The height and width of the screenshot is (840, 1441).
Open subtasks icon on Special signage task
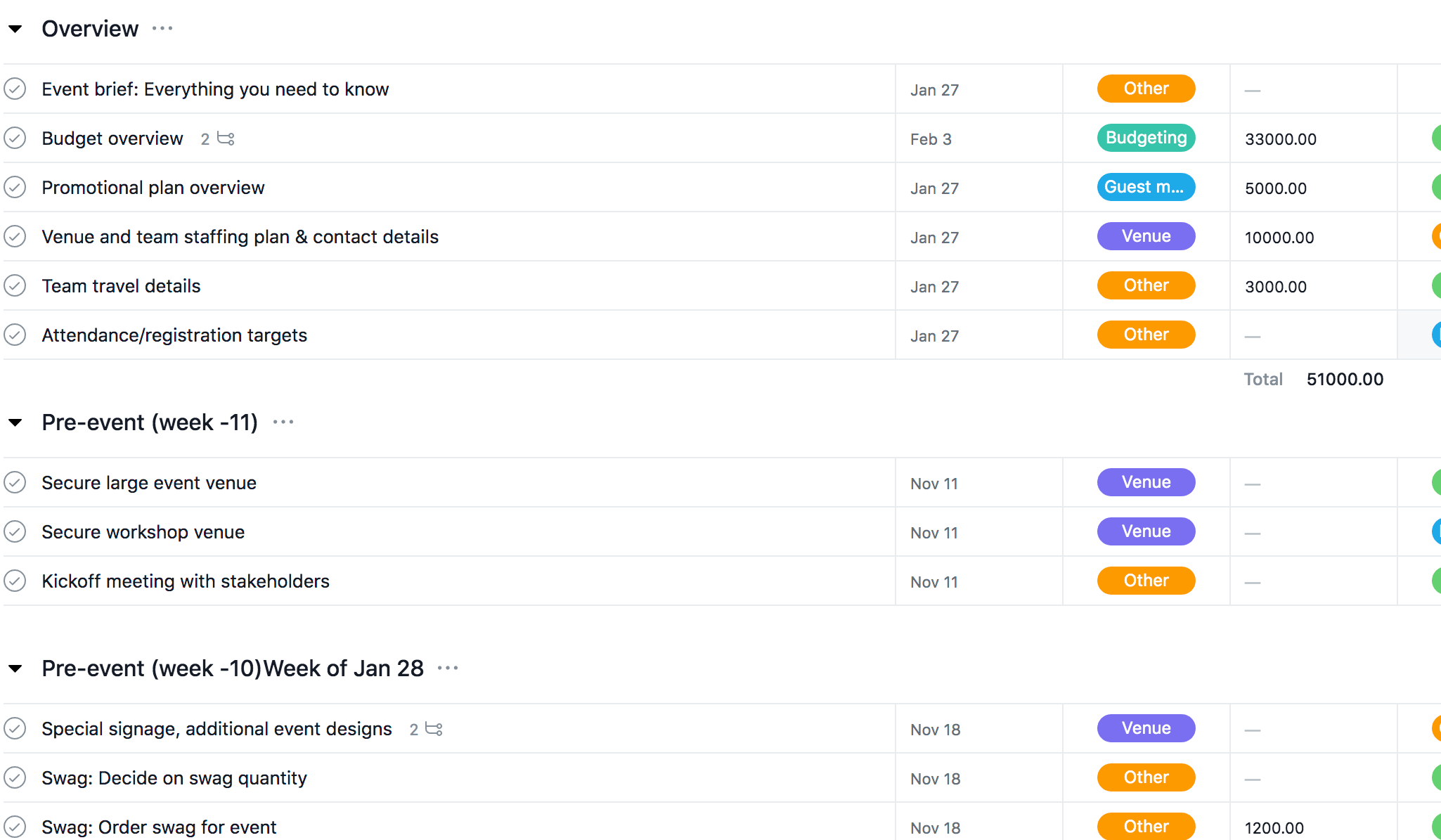(434, 729)
